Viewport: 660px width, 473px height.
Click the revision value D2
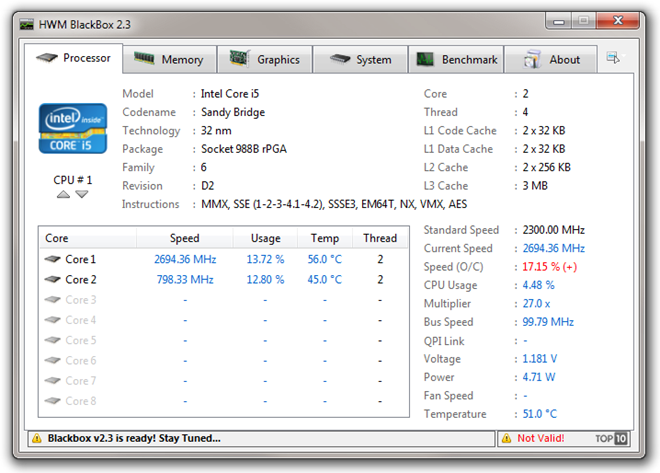pyautogui.click(x=208, y=186)
